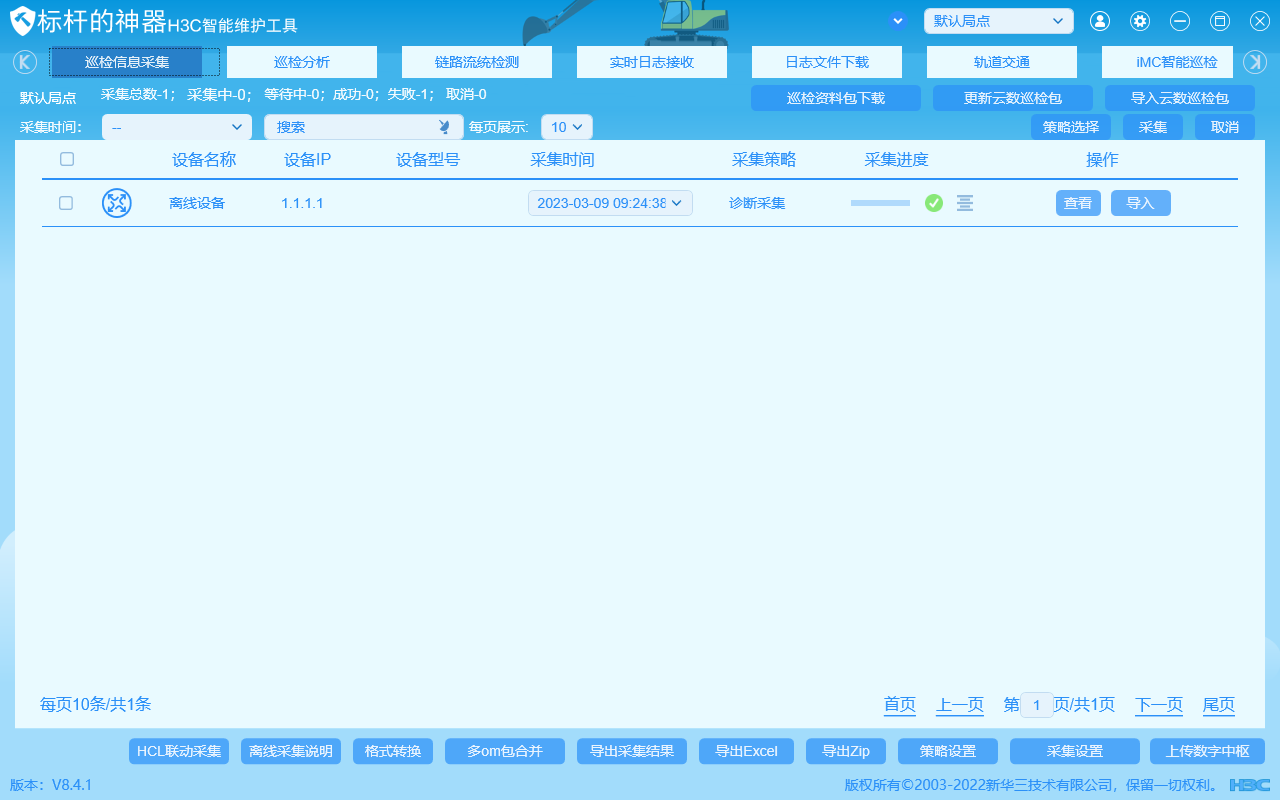Click 导入 in the 离线设备 row
1280x800 pixels.
[1141, 203]
